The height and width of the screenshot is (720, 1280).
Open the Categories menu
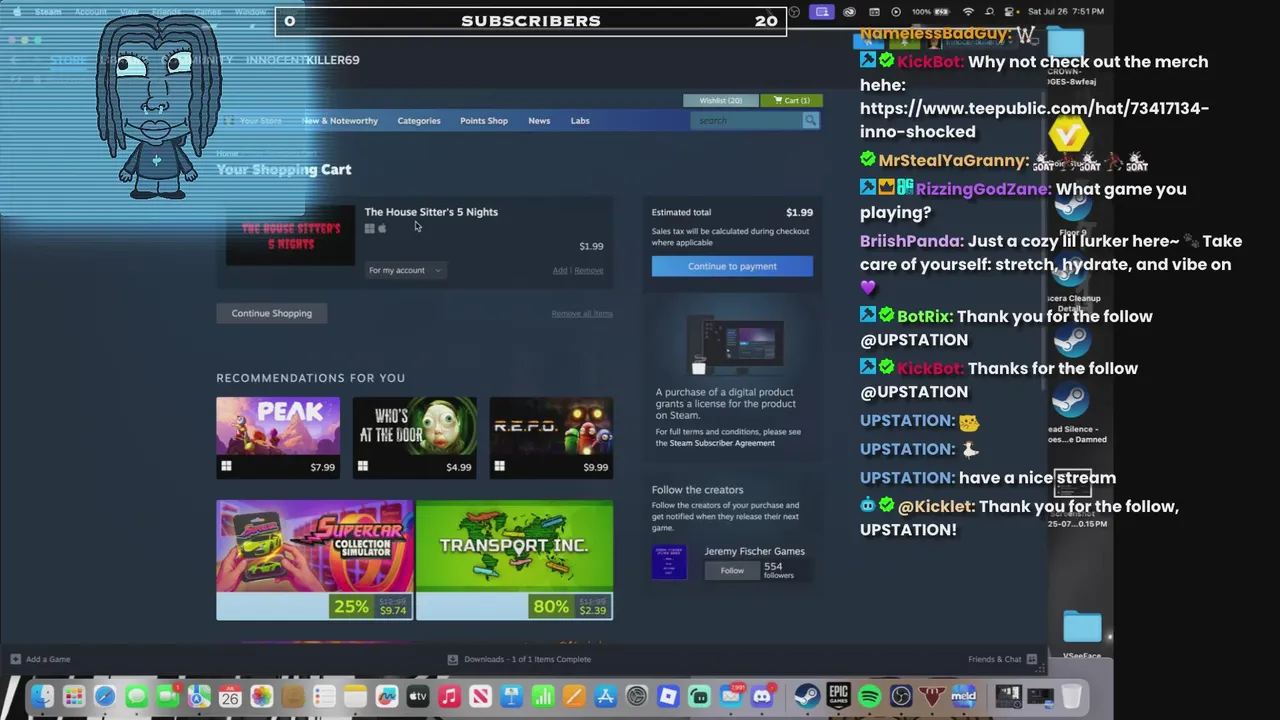(x=419, y=121)
